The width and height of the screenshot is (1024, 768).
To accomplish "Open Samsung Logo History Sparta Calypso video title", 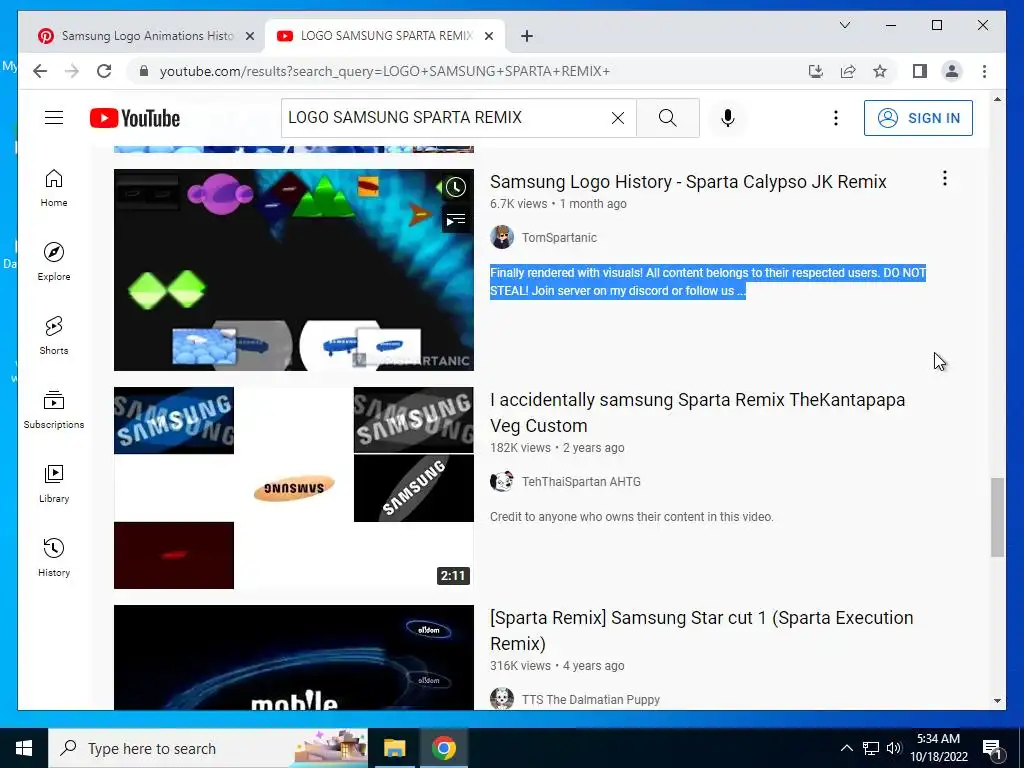I will [x=688, y=182].
